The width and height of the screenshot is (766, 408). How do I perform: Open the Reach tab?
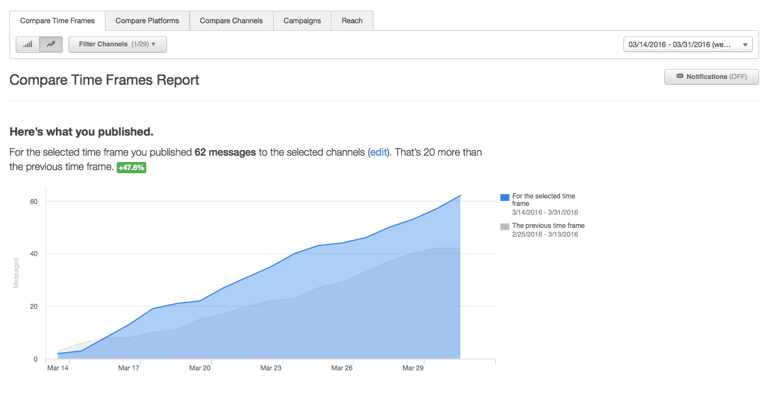tap(352, 21)
